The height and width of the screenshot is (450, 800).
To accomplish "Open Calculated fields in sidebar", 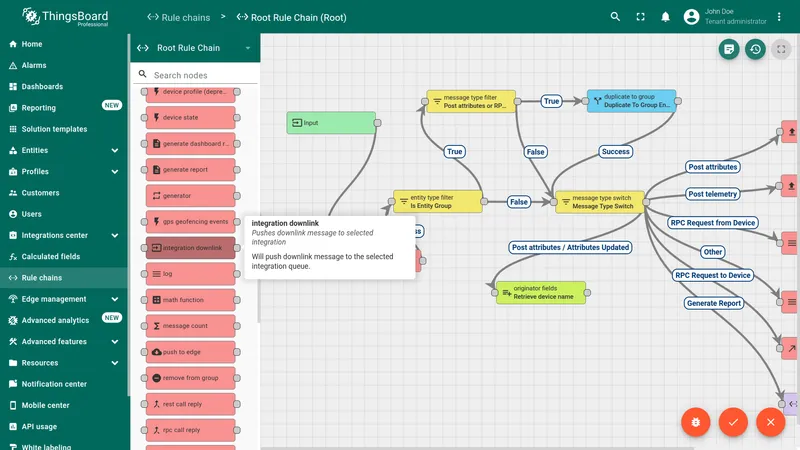I will pos(64,257).
